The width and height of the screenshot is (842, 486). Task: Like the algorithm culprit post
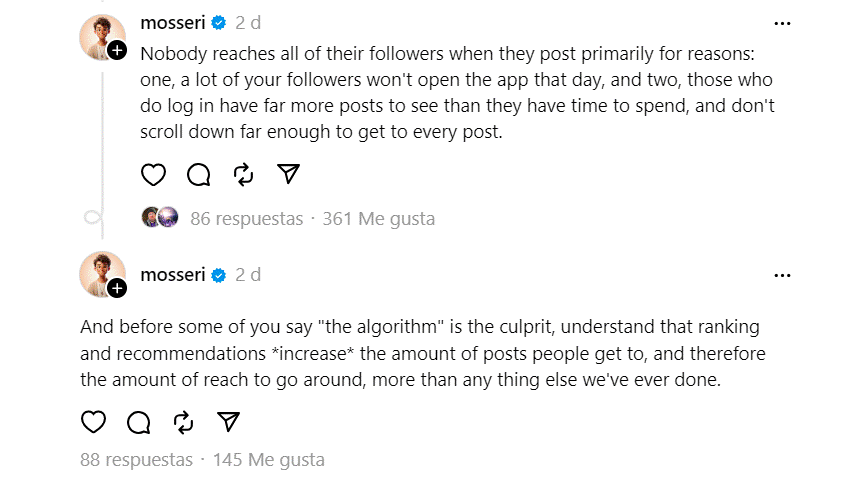[x=93, y=422]
